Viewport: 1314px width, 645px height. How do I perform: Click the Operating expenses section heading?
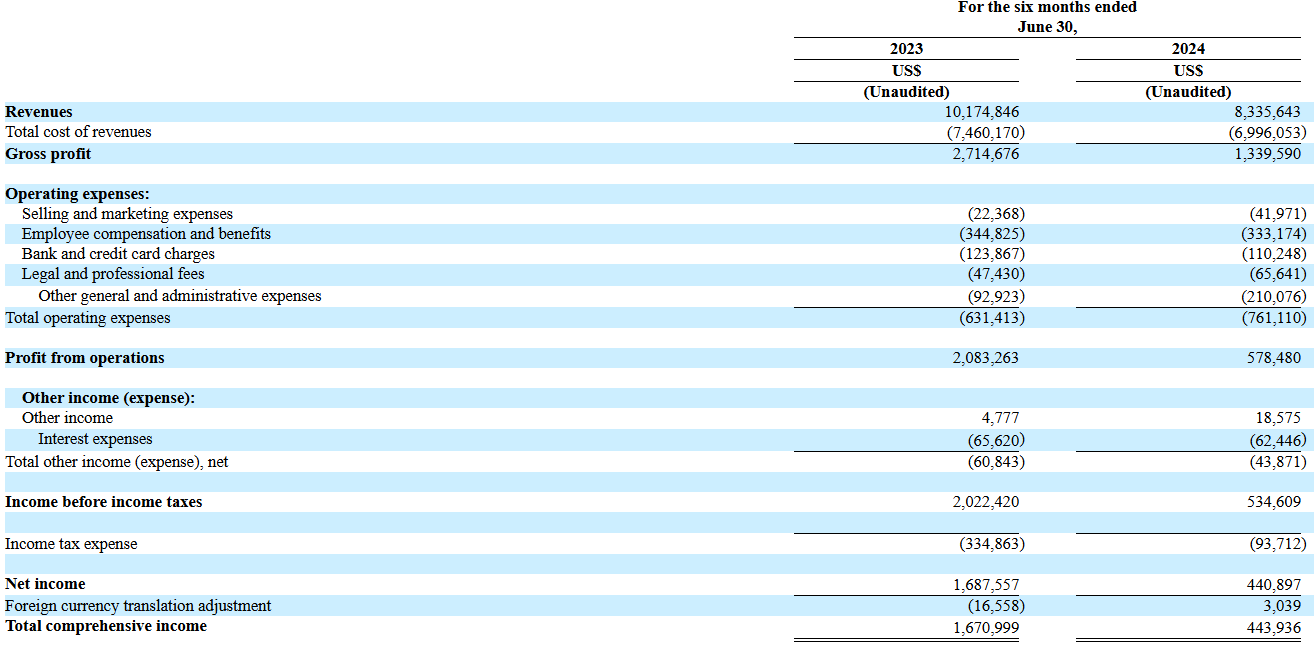[x=77, y=194]
